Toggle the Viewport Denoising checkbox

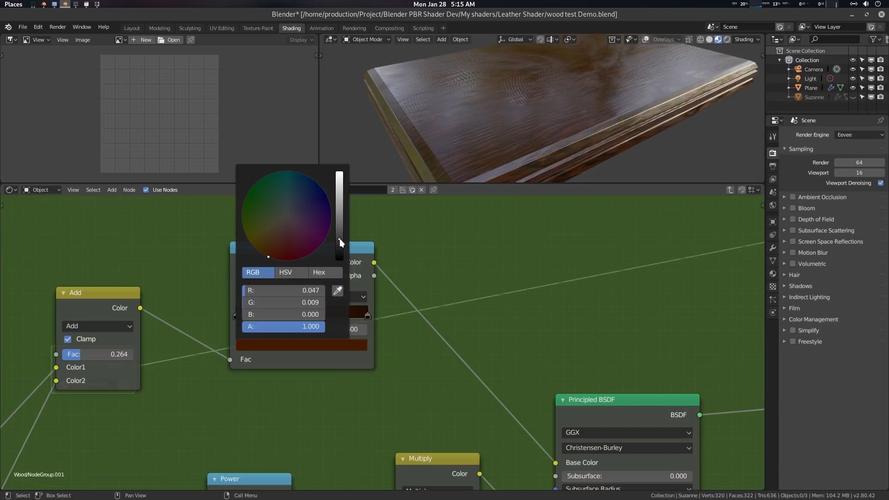tap(880, 183)
